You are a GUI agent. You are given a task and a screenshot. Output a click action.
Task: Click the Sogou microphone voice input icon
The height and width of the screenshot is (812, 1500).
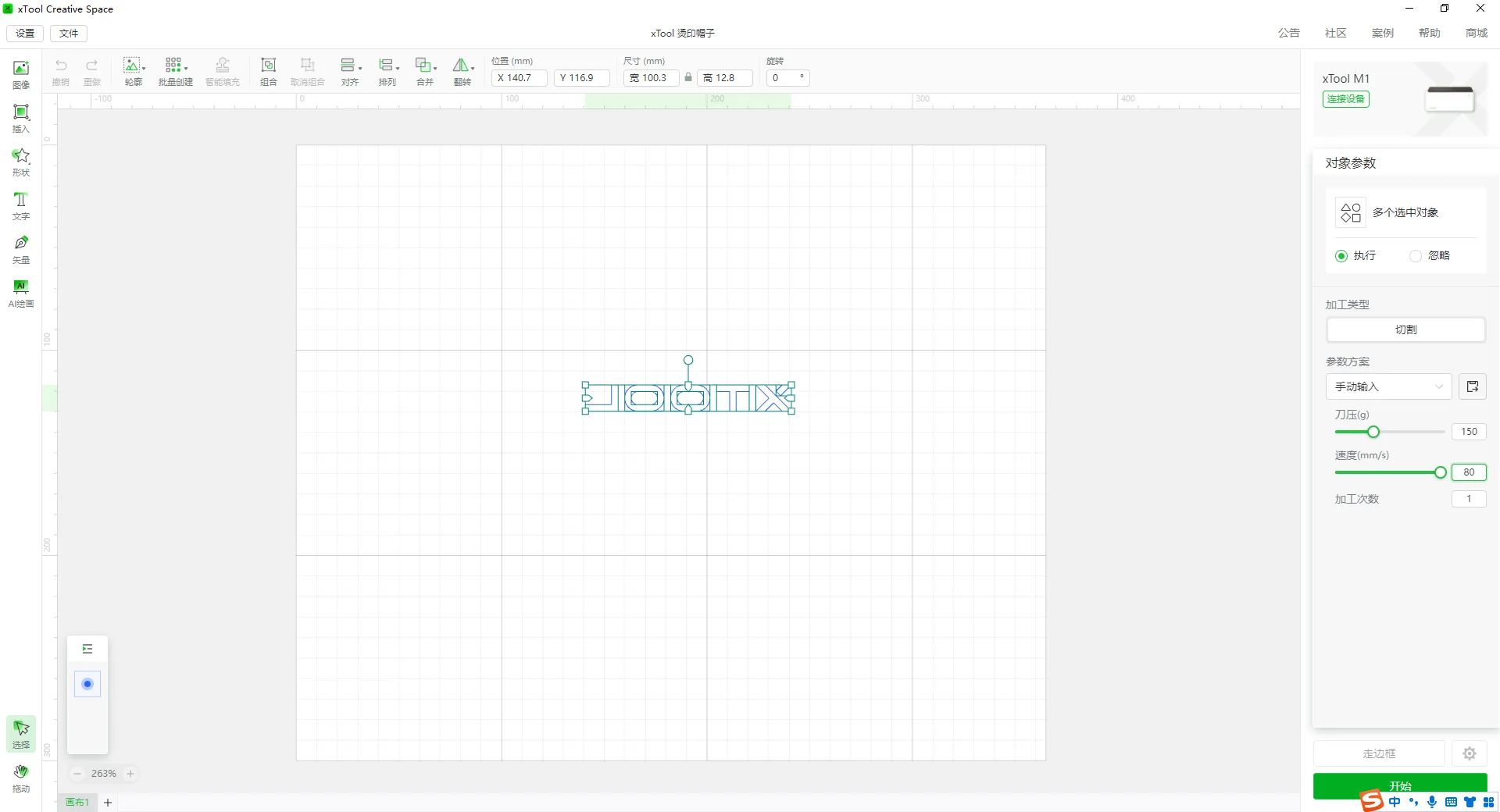coord(1432,802)
